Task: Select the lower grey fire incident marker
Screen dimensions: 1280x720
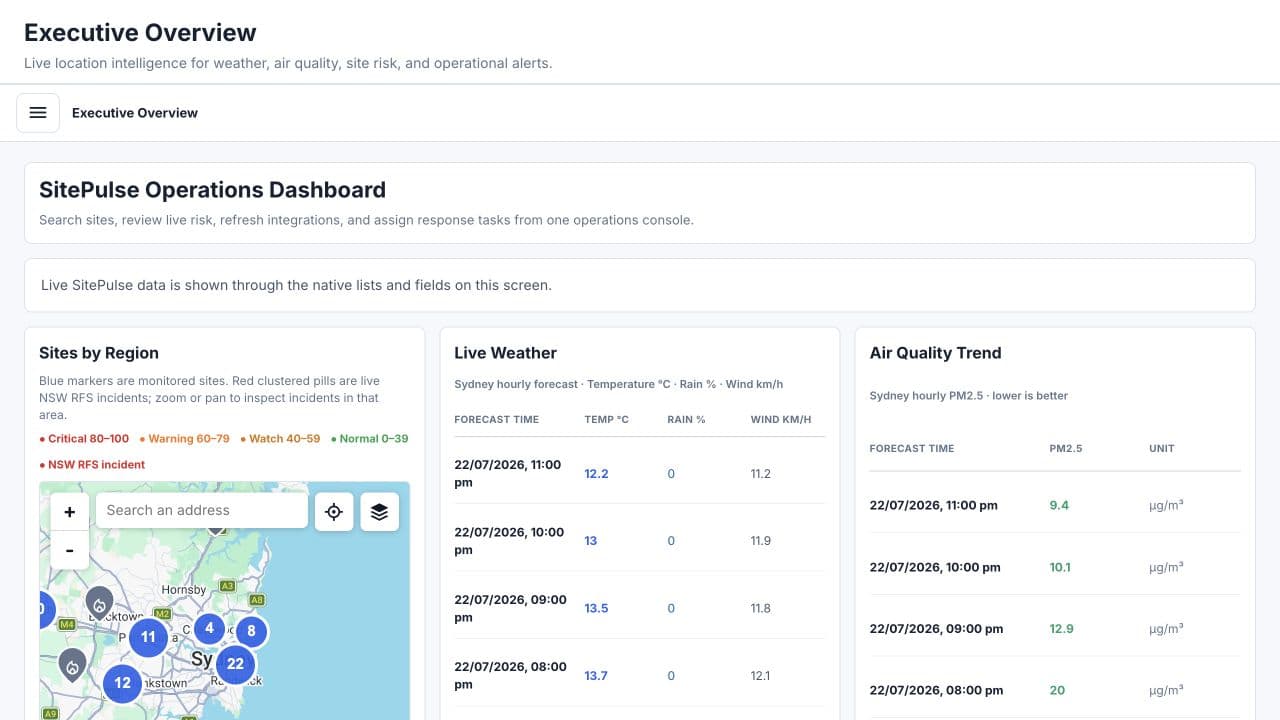Action: pos(72,665)
